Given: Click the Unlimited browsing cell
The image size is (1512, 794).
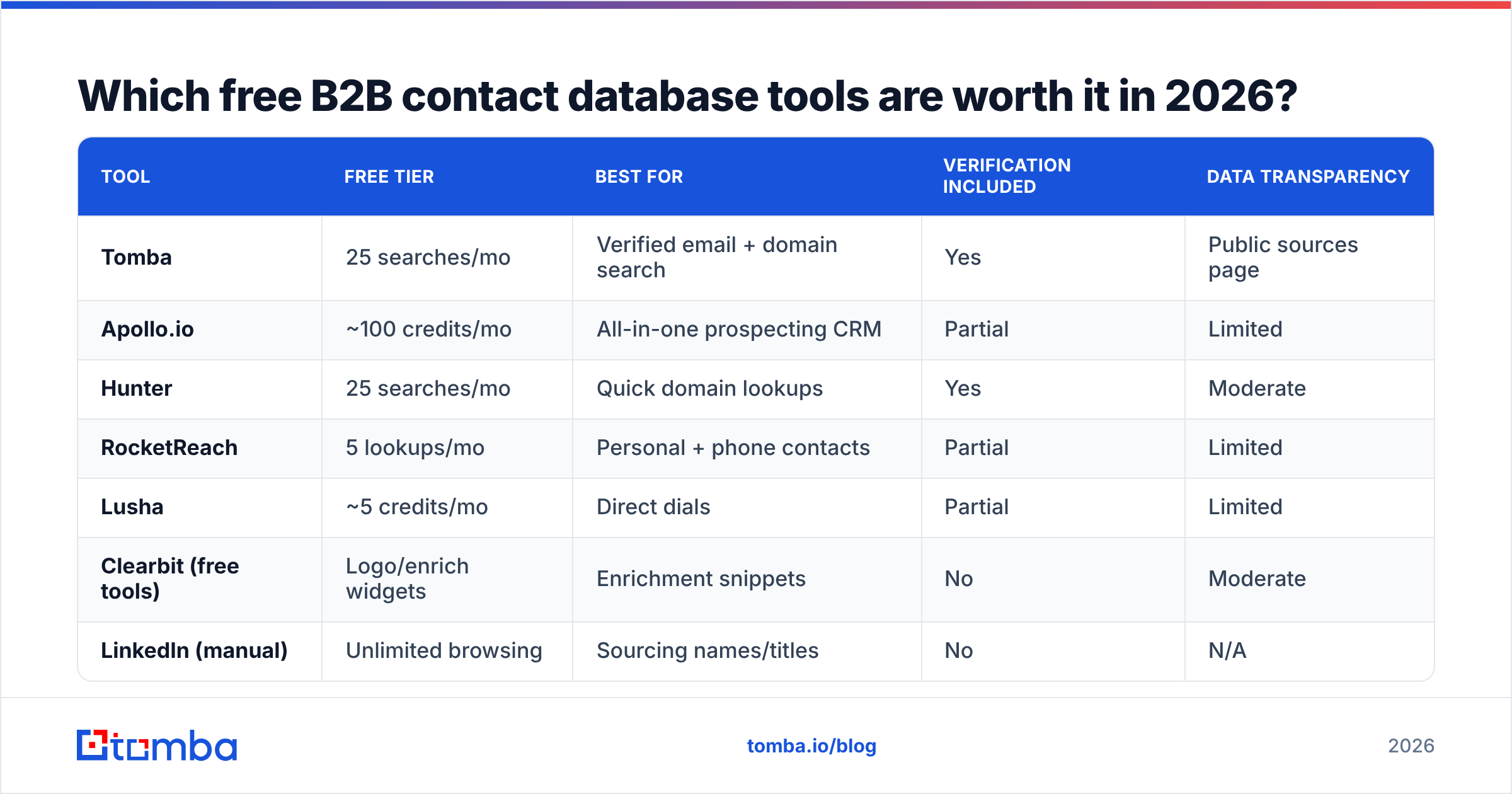Looking at the screenshot, I should 447,651.
